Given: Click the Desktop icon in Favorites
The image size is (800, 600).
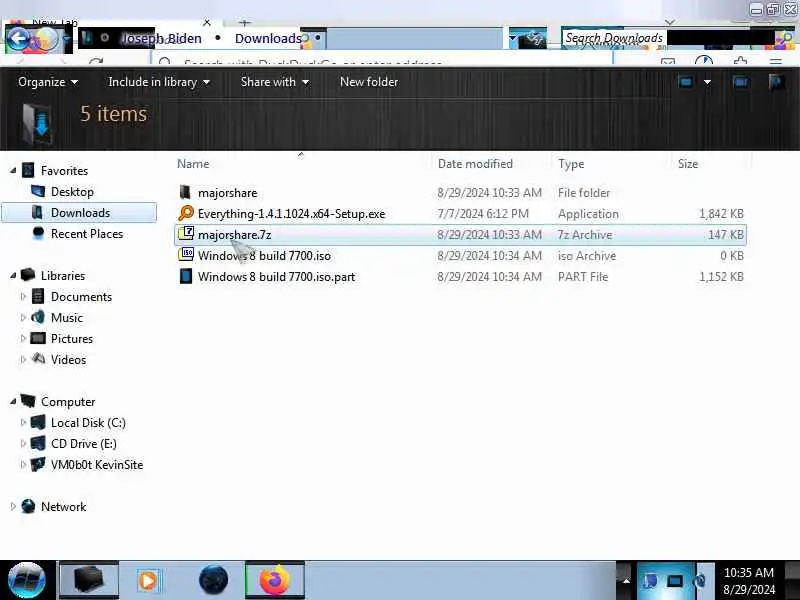Looking at the screenshot, I should 38,191.
